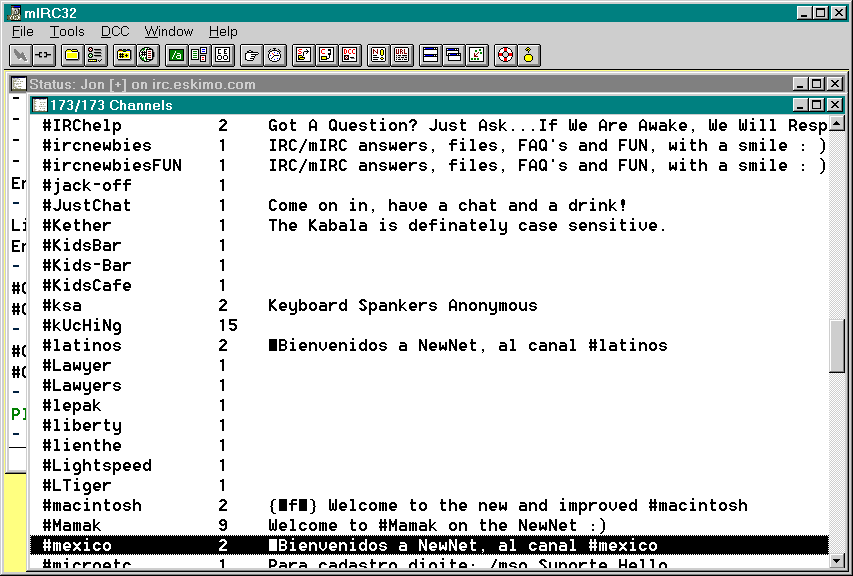Open General Options checklist icon
This screenshot has height=576, width=853.
coord(95,55)
